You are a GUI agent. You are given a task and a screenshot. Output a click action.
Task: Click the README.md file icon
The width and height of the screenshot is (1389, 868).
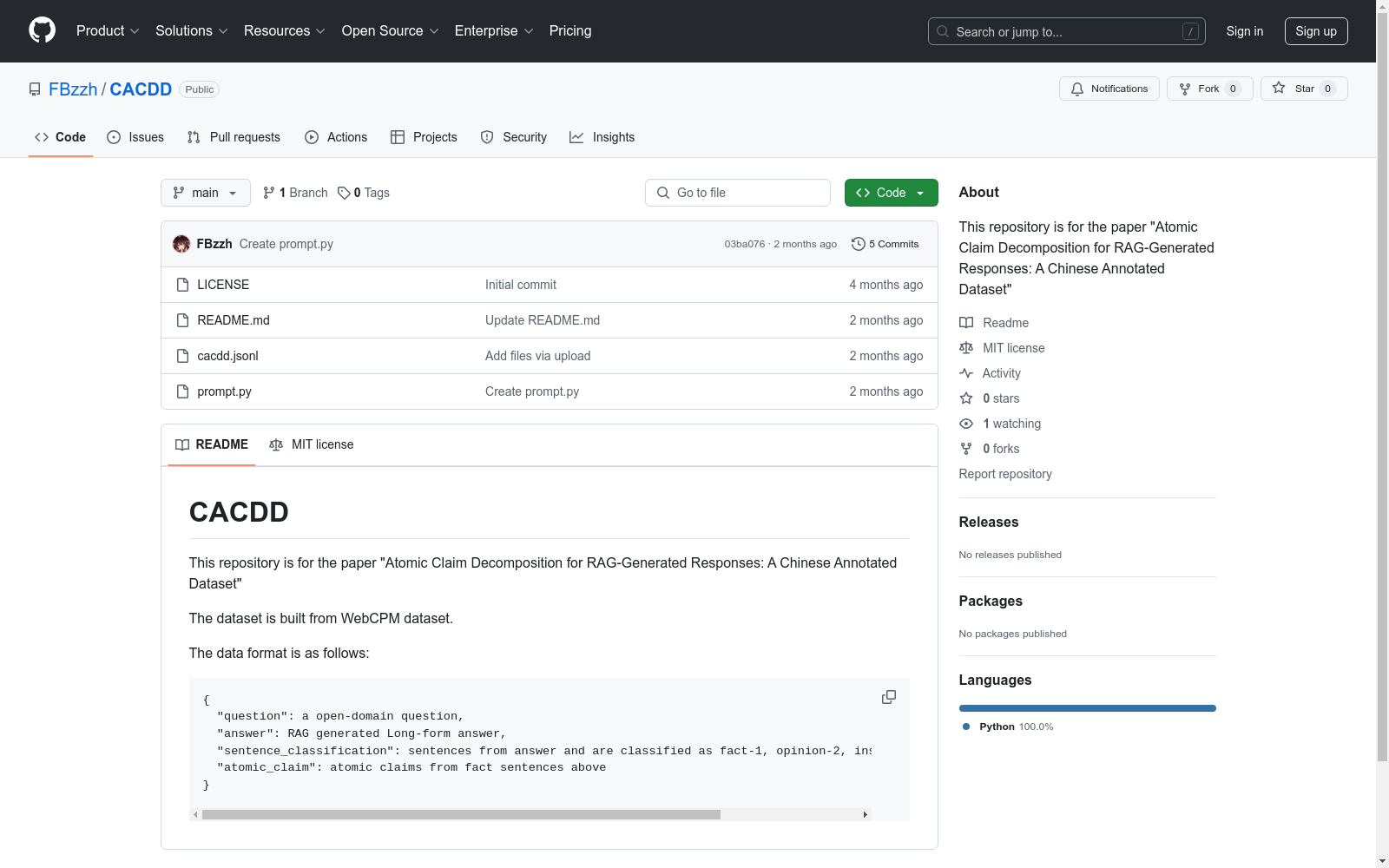tap(182, 320)
